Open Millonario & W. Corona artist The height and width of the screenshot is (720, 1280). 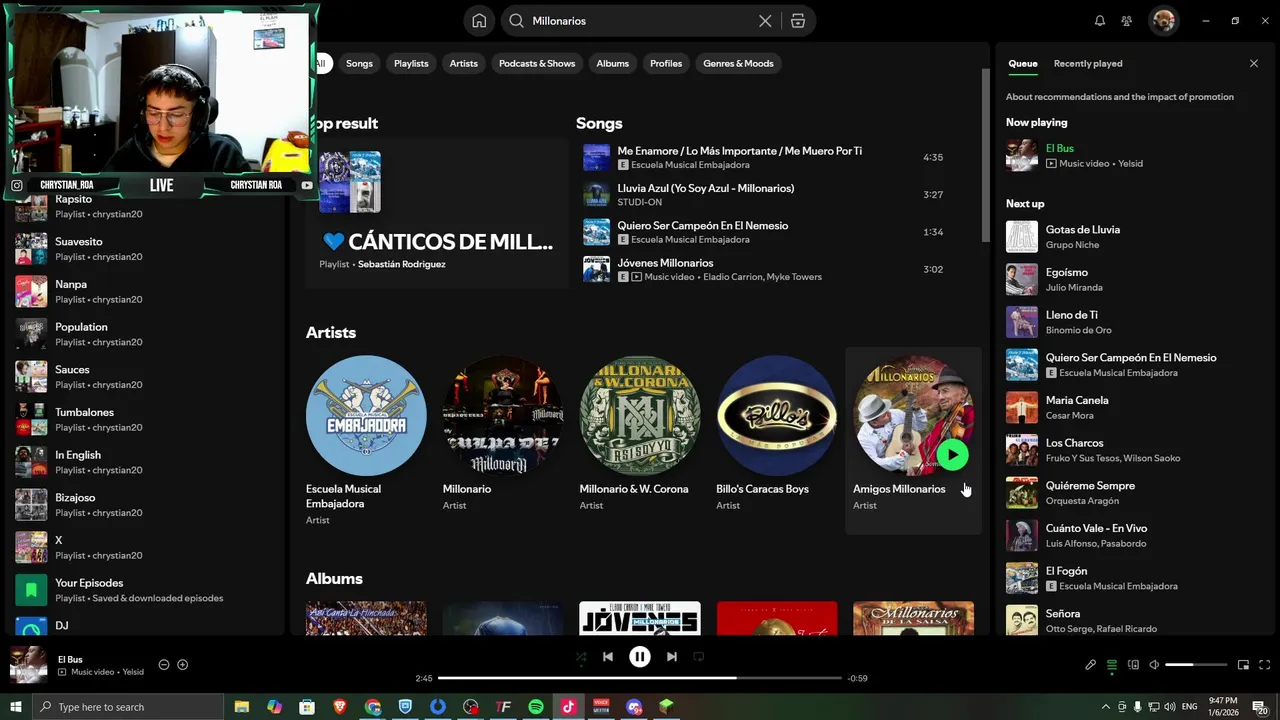640,440
